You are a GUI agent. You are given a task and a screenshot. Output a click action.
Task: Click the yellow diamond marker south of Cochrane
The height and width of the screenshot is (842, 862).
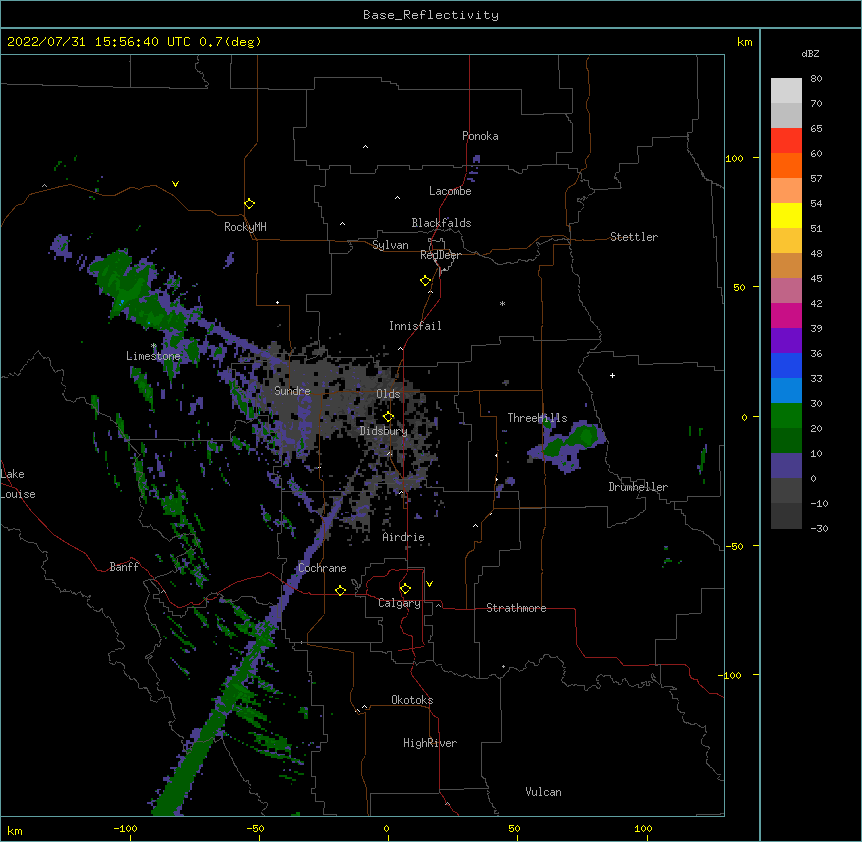tap(340, 590)
